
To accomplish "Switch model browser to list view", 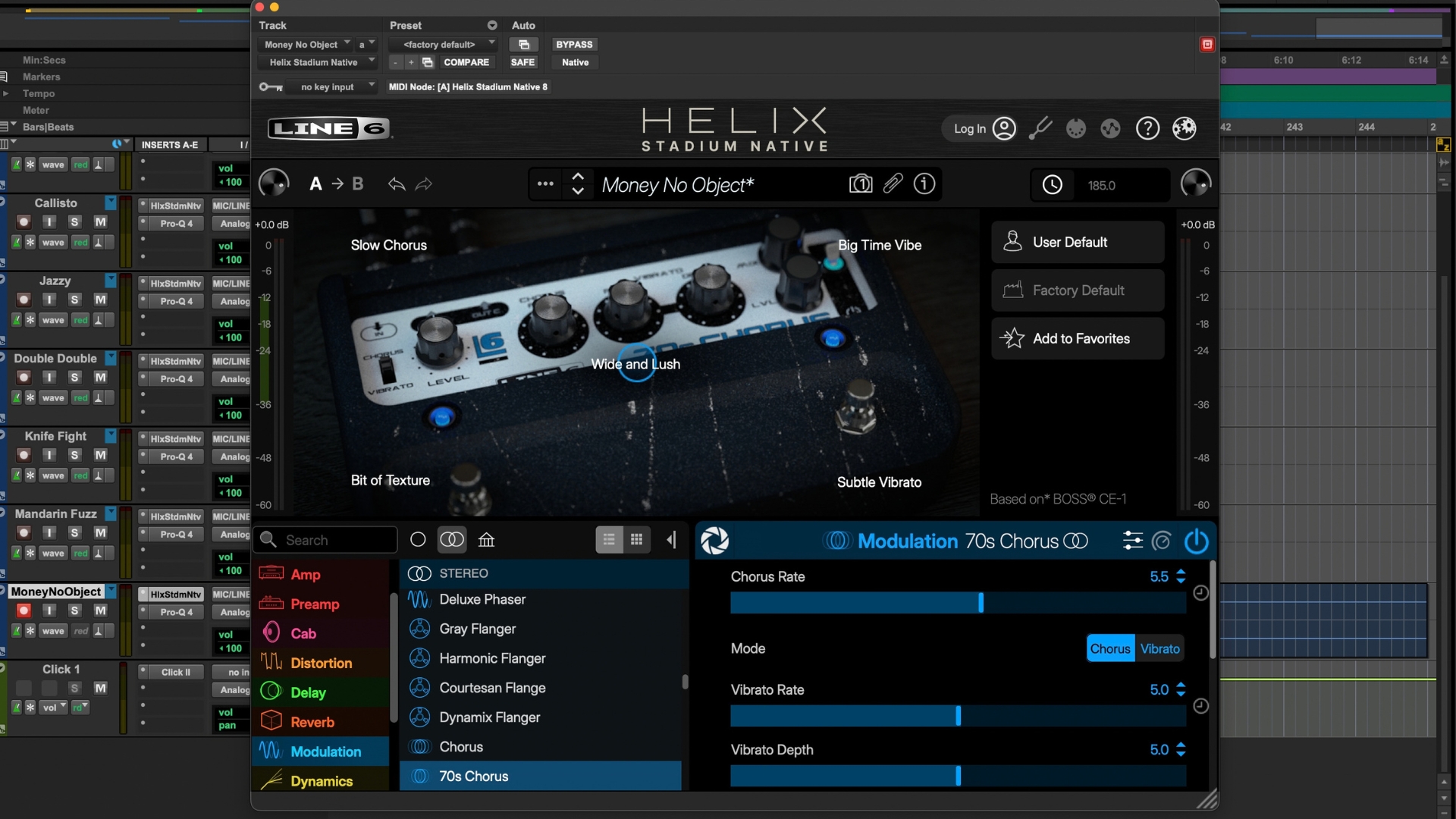I will (x=609, y=540).
